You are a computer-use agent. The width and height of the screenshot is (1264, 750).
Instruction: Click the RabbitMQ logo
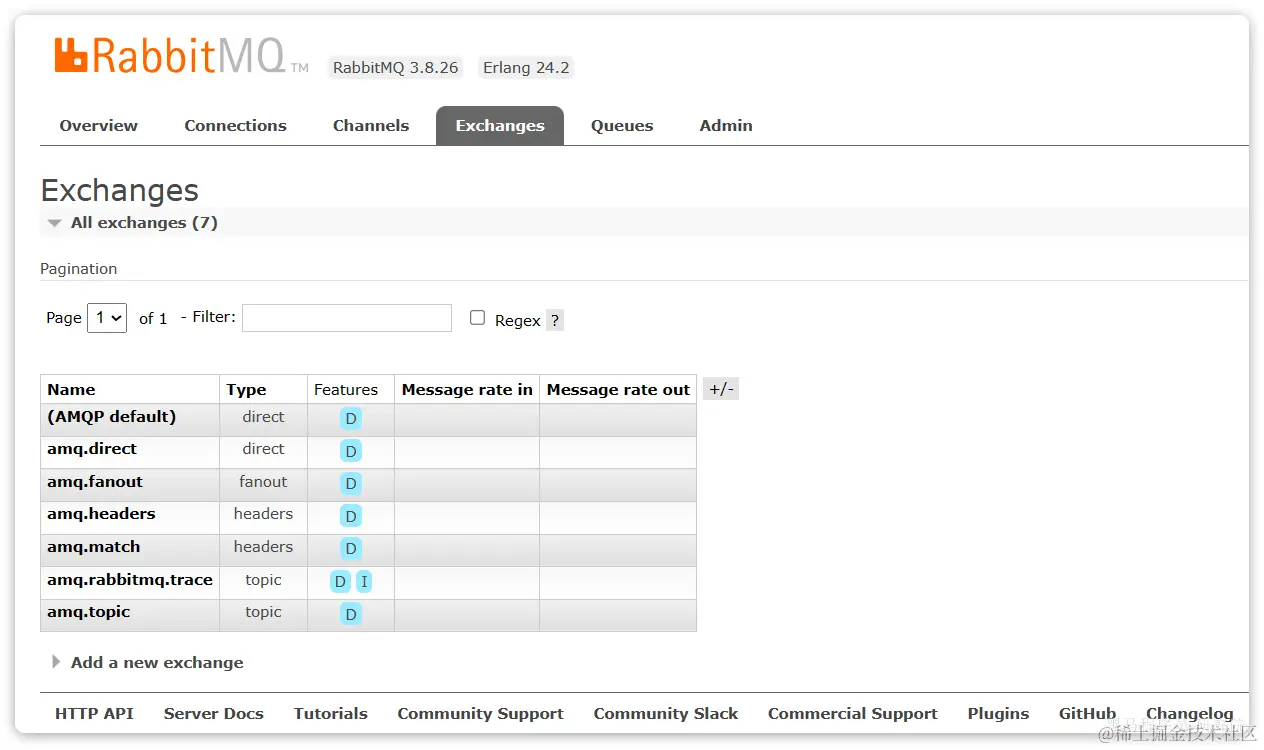click(x=181, y=55)
